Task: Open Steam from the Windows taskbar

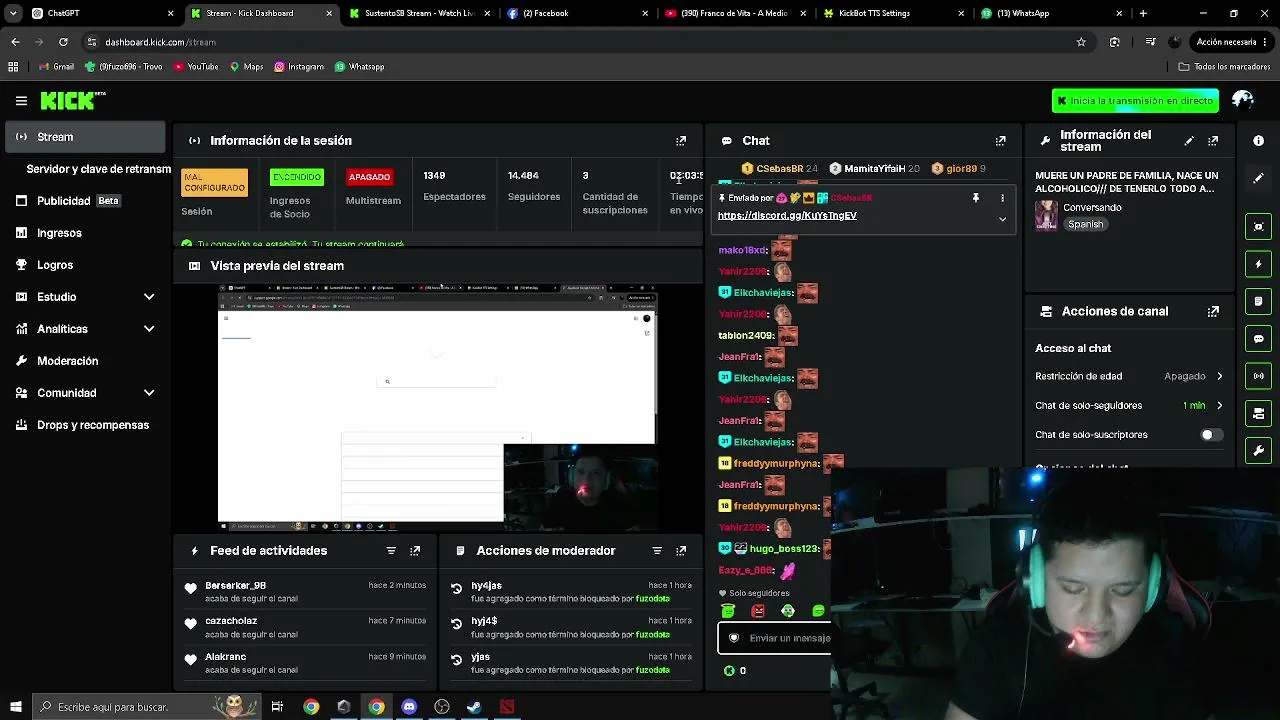Action: [x=474, y=707]
